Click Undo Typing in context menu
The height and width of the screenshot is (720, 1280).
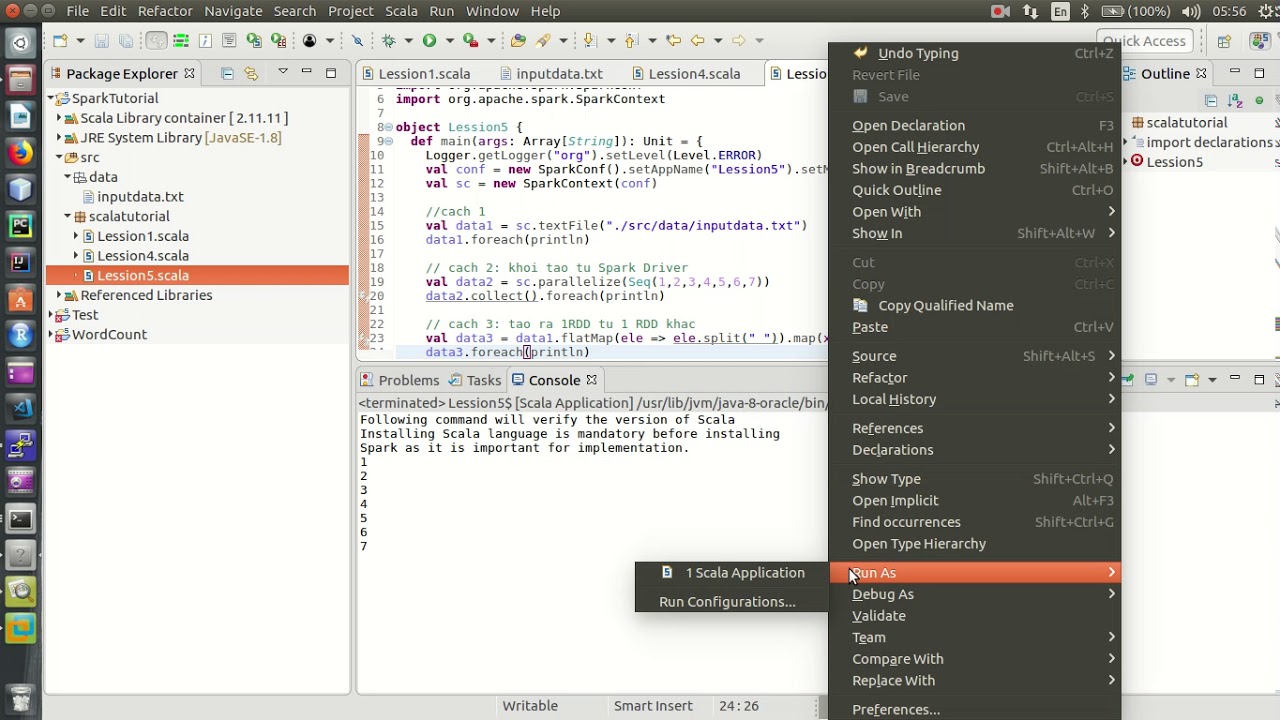point(918,53)
